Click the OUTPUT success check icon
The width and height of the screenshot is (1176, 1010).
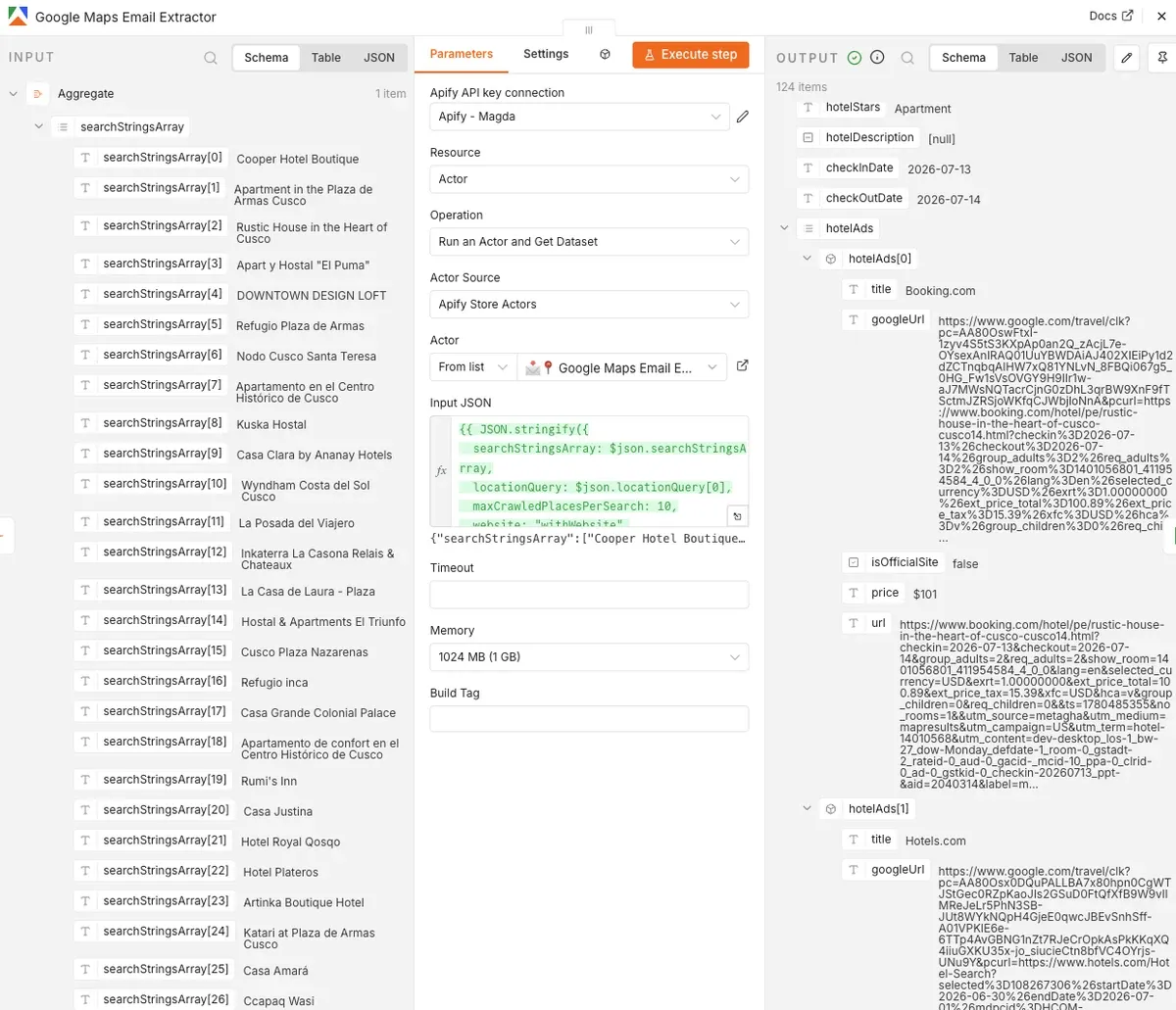pyautogui.click(x=855, y=58)
